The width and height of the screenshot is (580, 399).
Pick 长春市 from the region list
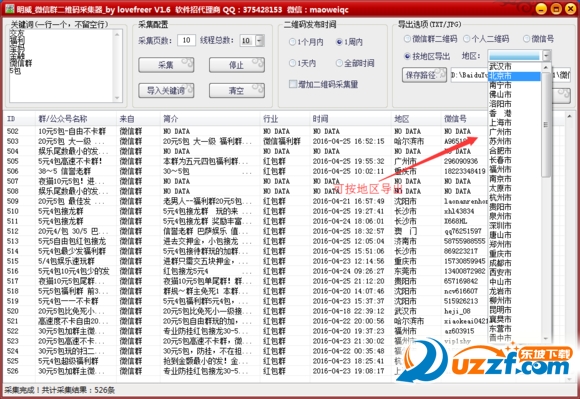click(515, 160)
